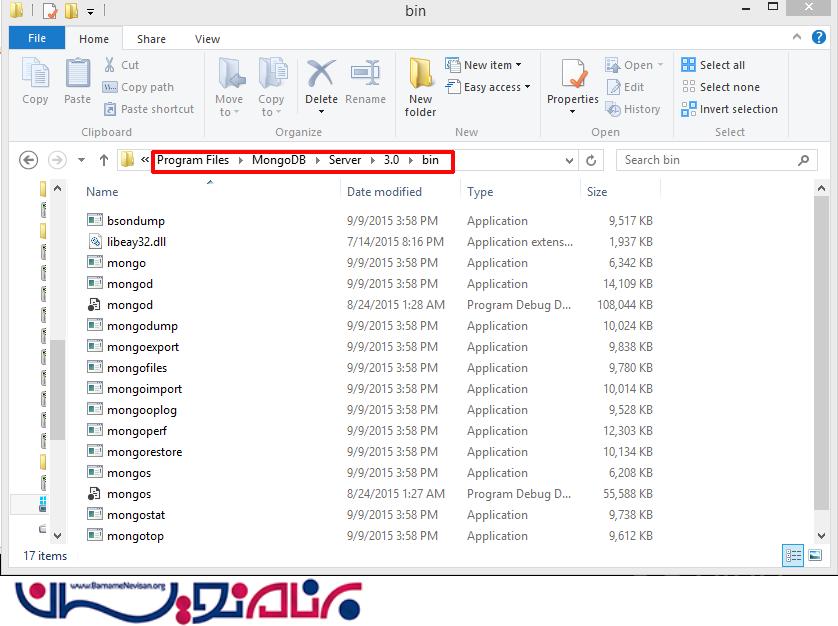The image size is (838, 626).
Task: Sort by the Name column header
Action: click(102, 191)
